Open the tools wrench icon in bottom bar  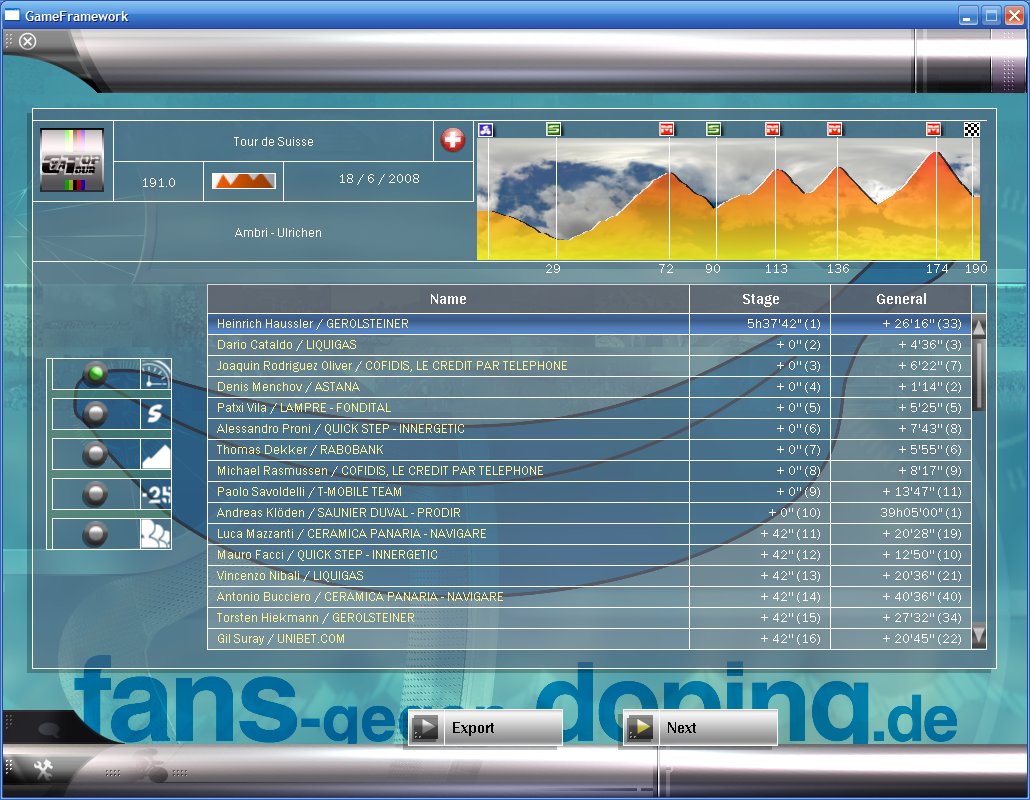click(x=43, y=768)
